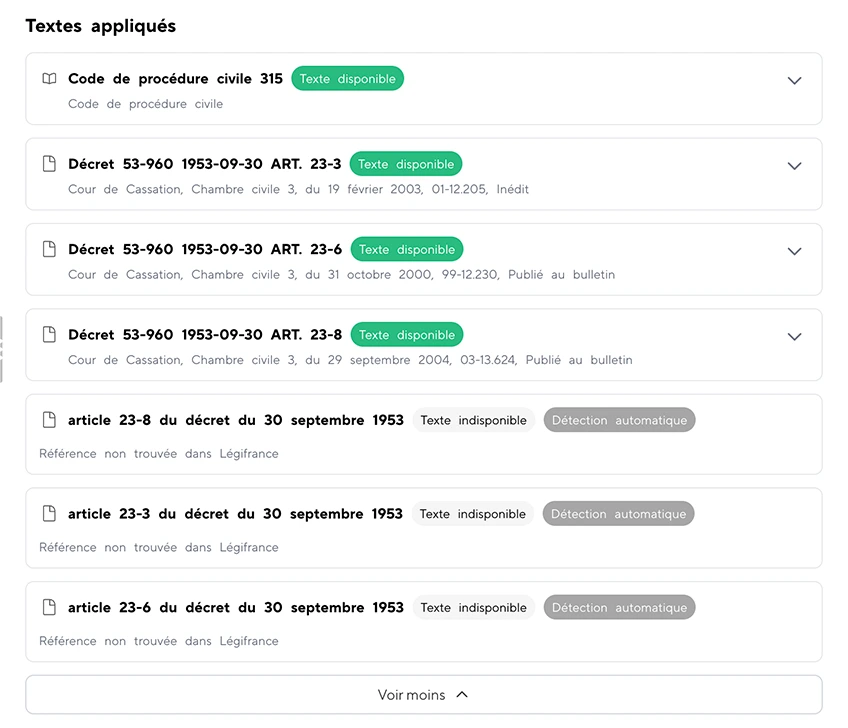The height and width of the screenshot is (728, 848).
Task: Click document icon beside article 23-6 du décret
Action: coord(49,608)
